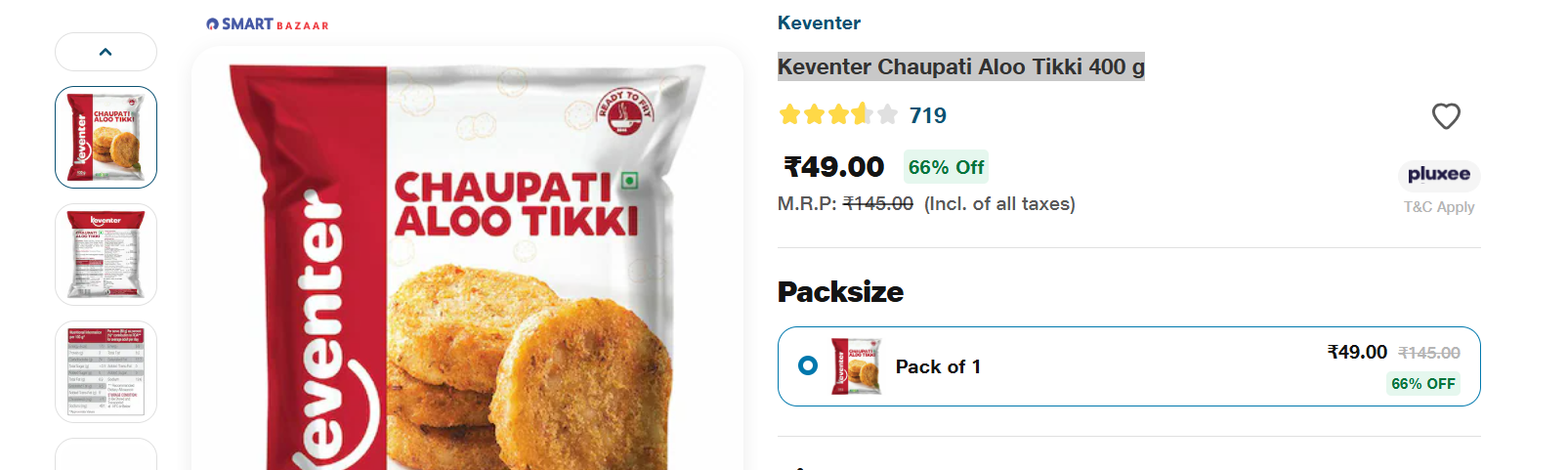1568x470 pixels.
Task: Click the 719 ratings count
Action: (927, 115)
